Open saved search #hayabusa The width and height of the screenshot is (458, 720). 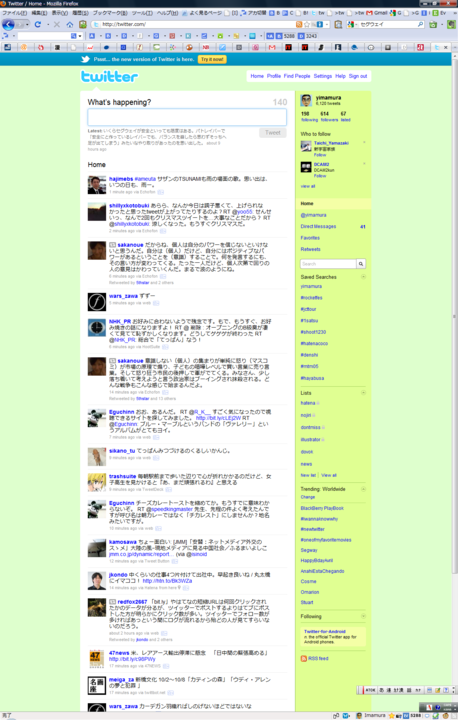pos(312,378)
